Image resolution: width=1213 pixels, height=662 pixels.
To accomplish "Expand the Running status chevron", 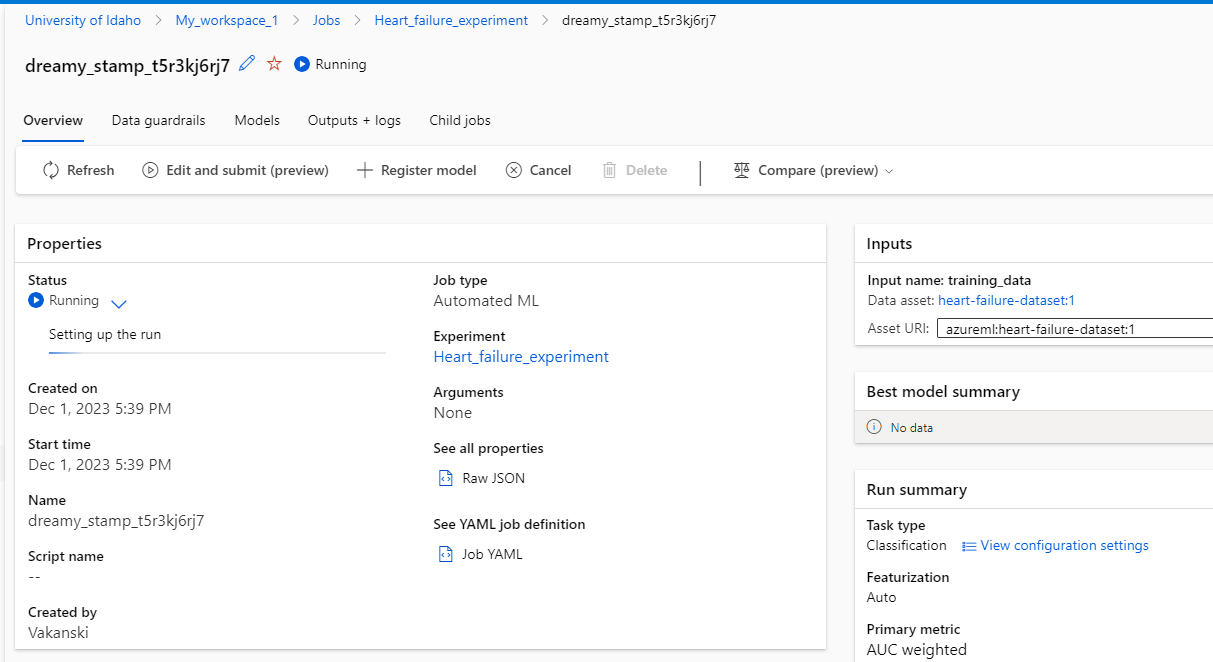I will coord(119,303).
